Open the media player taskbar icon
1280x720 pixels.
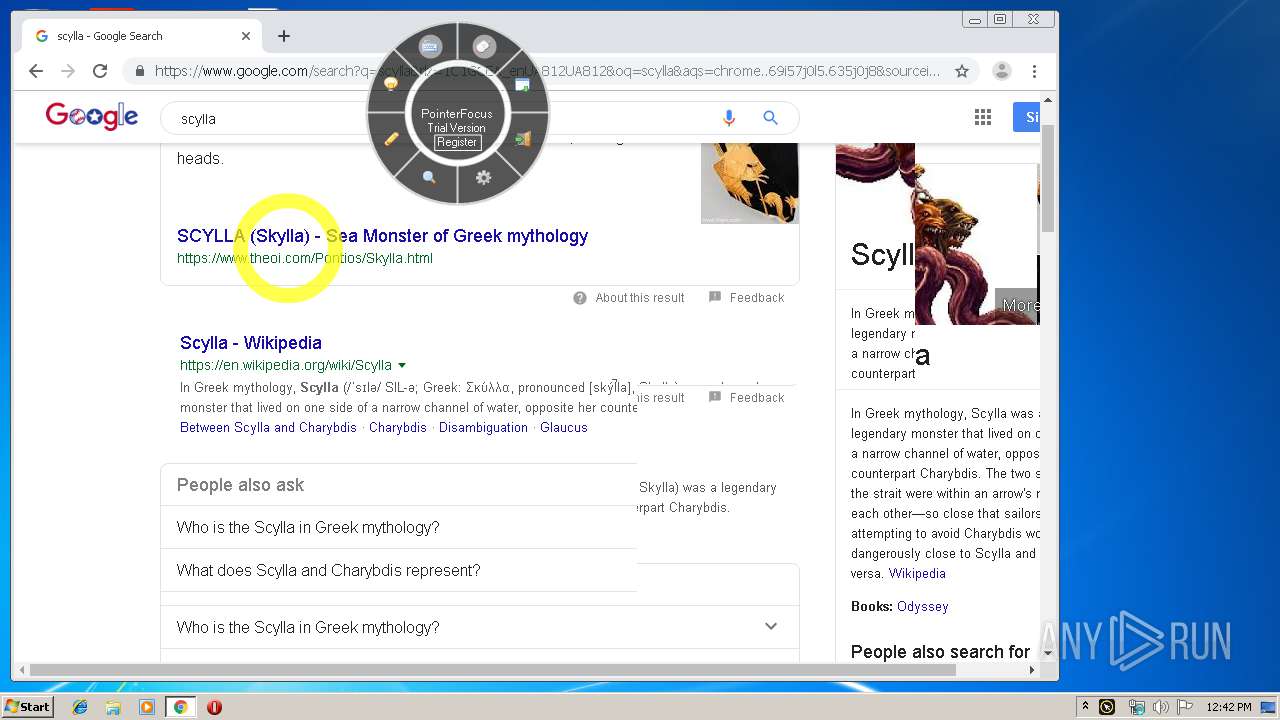click(x=147, y=707)
